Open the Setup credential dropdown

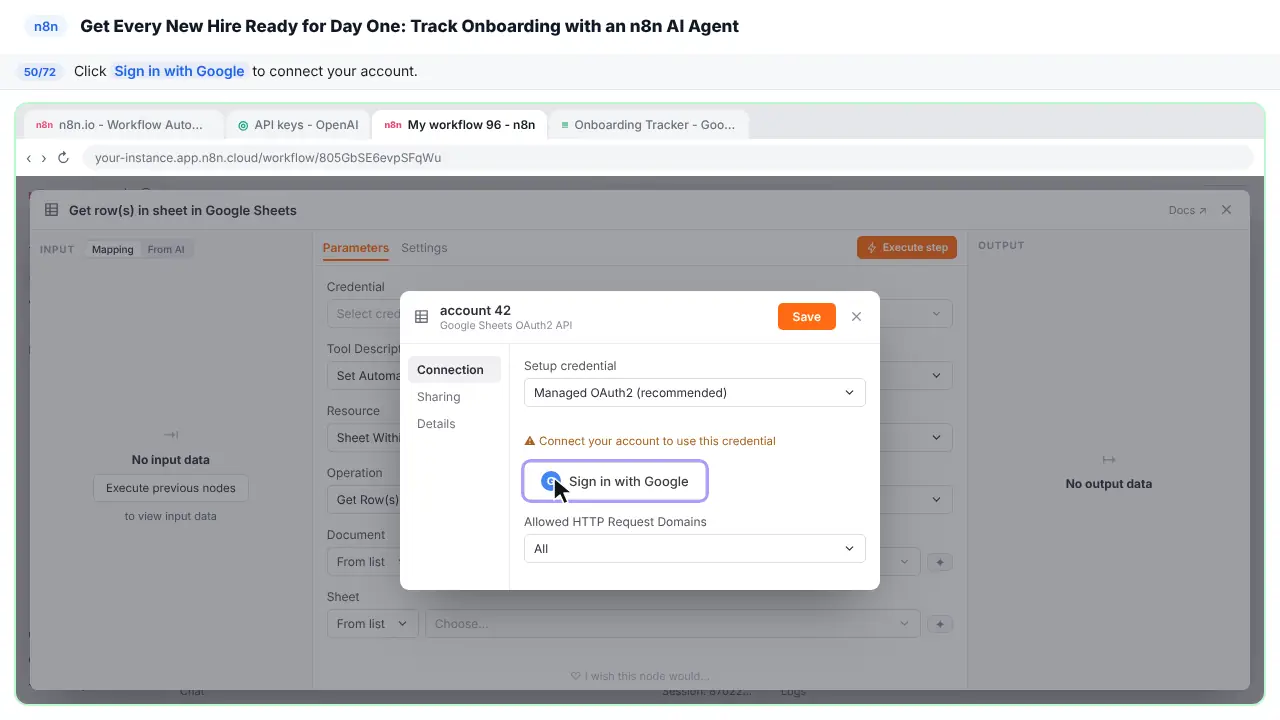[x=694, y=393]
